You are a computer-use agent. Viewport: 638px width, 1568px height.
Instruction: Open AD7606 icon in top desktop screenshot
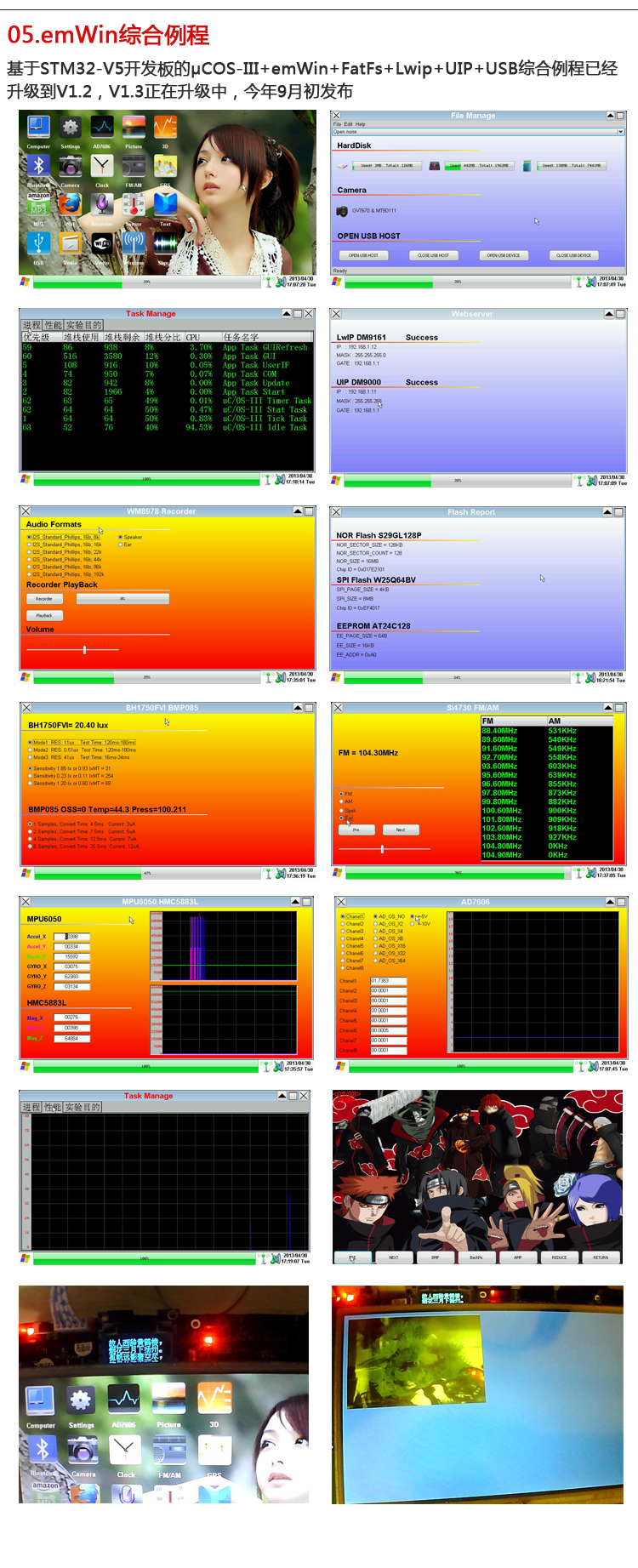(102, 128)
